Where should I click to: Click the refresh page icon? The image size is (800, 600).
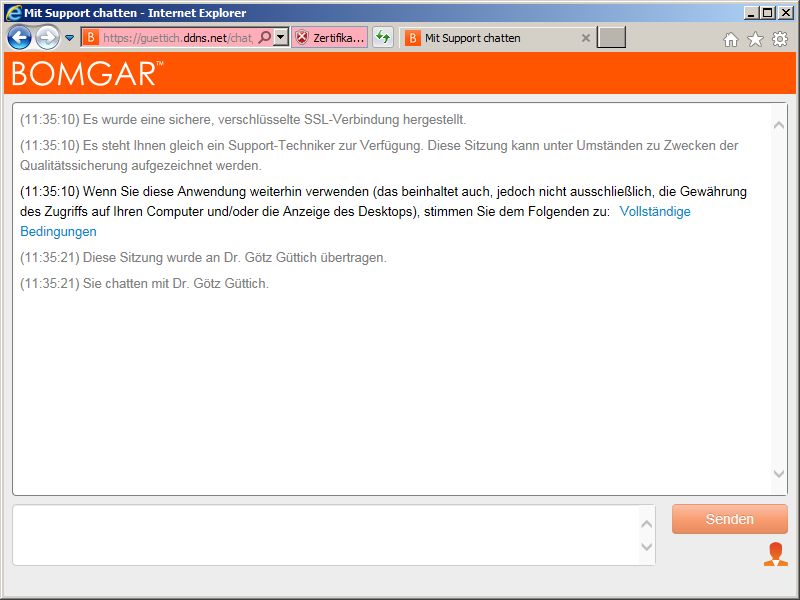click(x=383, y=38)
